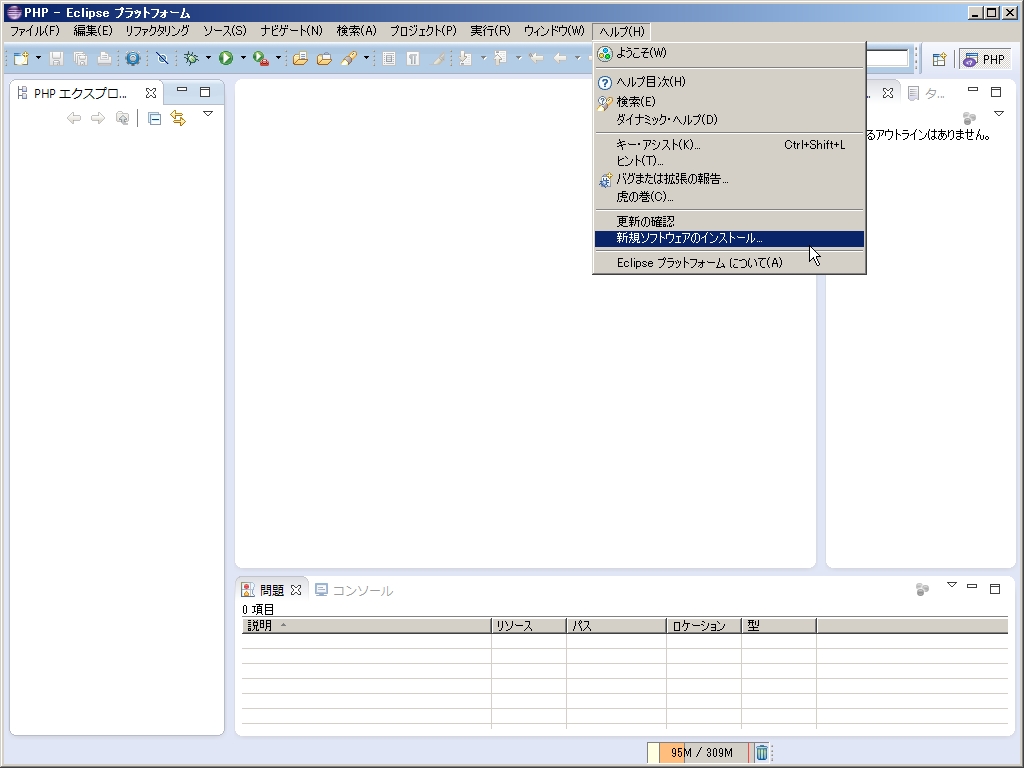1024x768 pixels.
Task: Click the New file wizard icon
Action: [x=22, y=59]
